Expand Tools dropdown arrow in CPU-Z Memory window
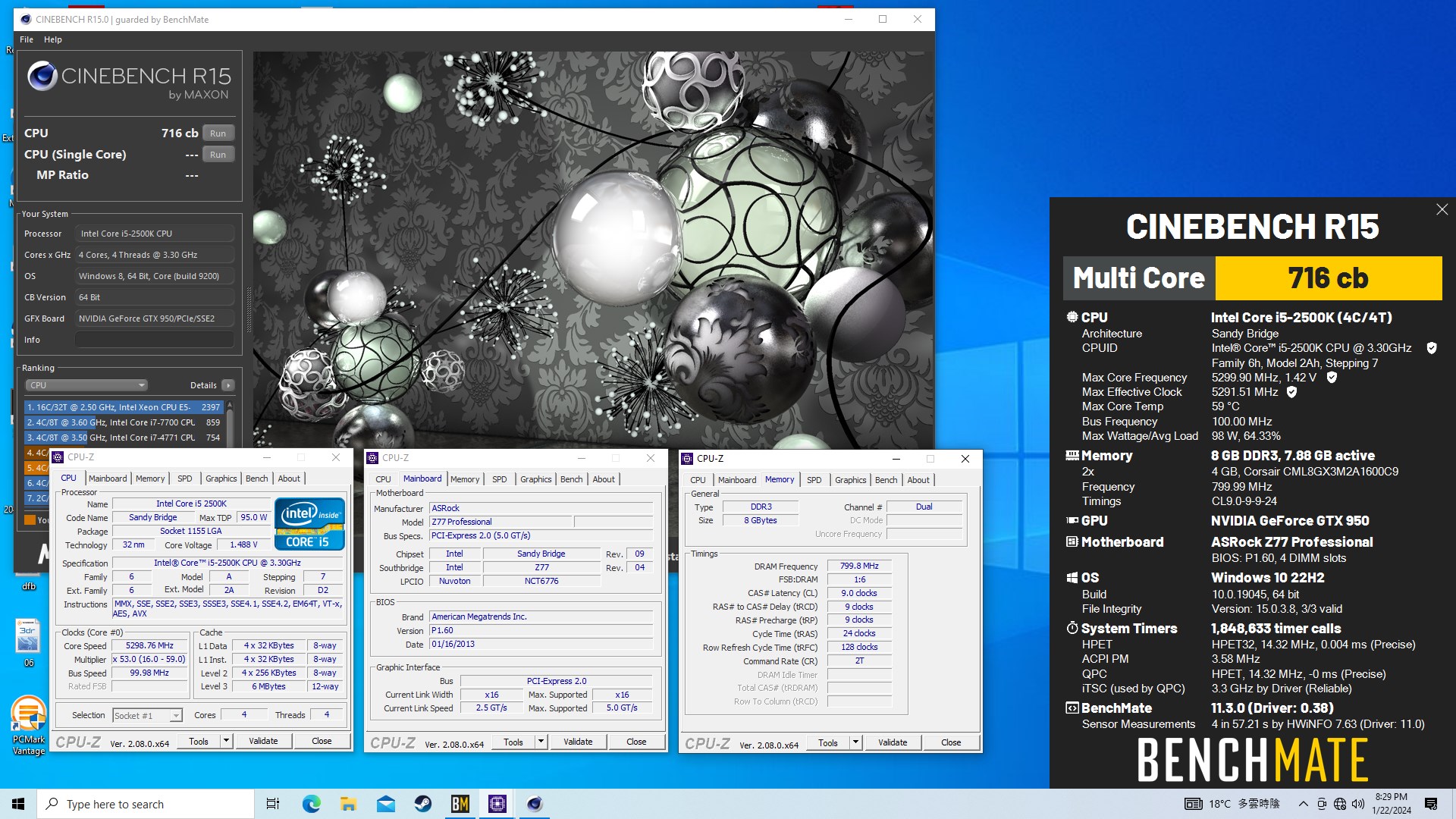 [855, 742]
